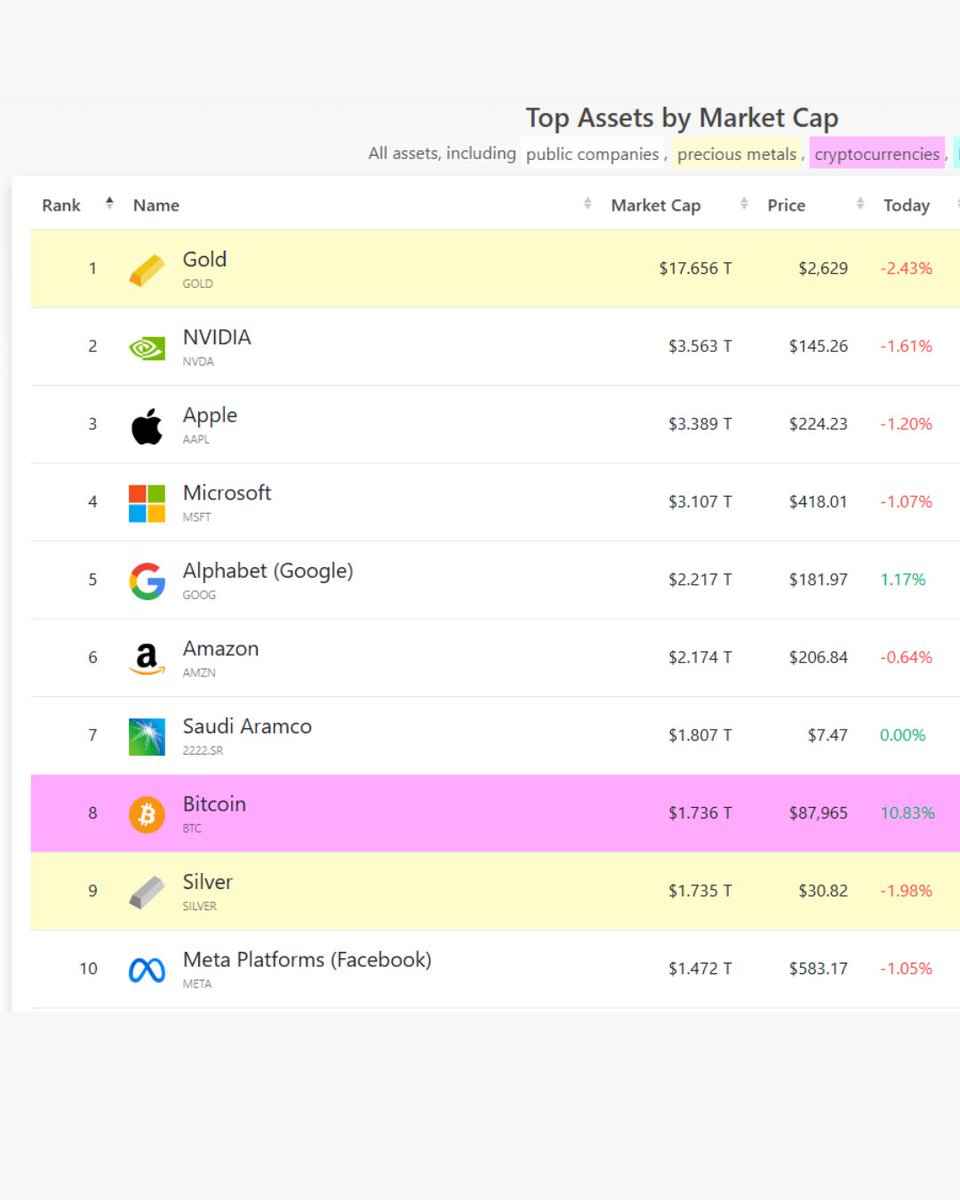Click the Gold bar icon
The height and width of the screenshot is (1200, 960).
(x=147, y=270)
